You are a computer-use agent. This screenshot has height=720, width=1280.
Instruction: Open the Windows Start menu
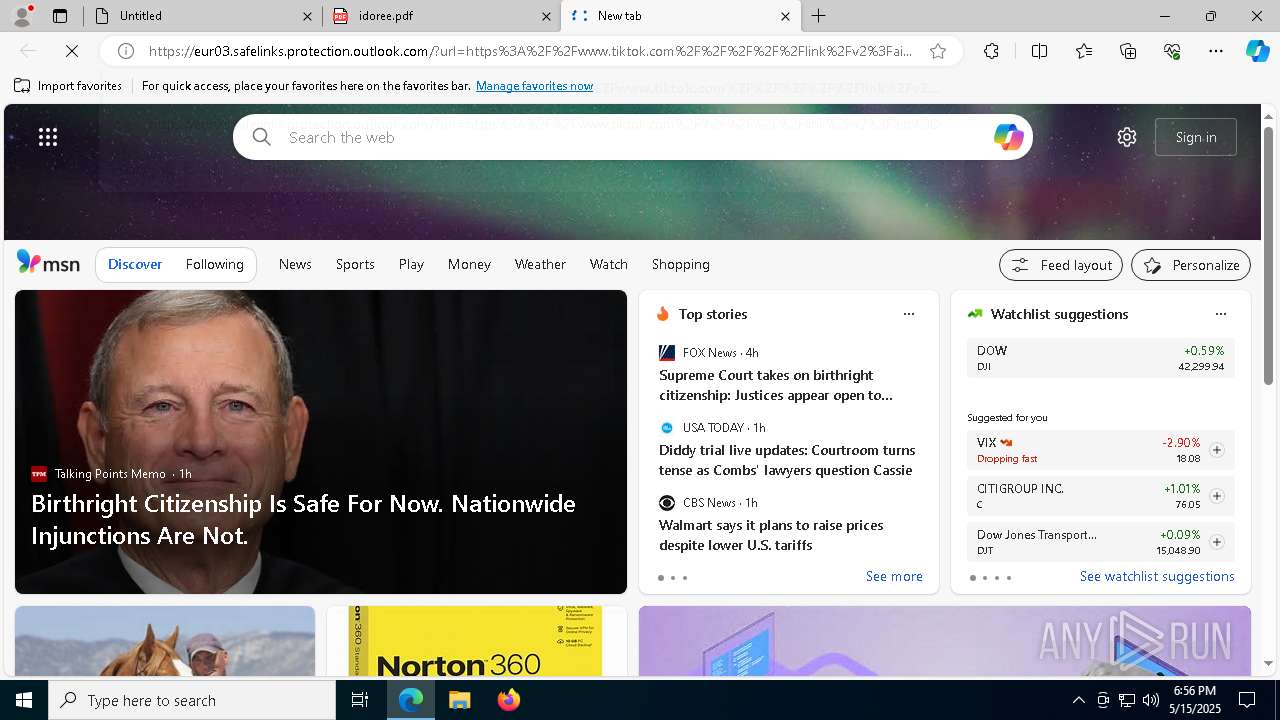24,700
